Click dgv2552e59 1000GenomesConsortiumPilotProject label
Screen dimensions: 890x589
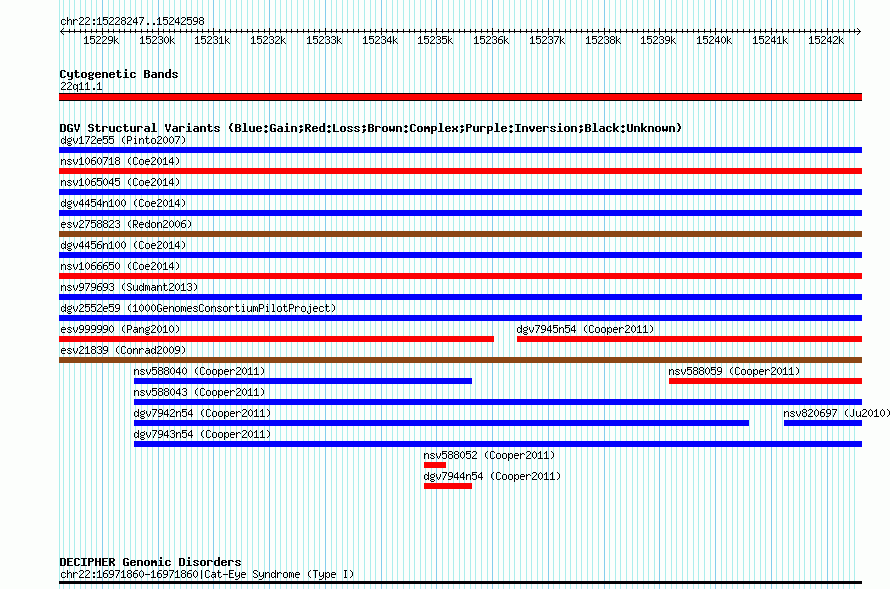click(198, 308)
